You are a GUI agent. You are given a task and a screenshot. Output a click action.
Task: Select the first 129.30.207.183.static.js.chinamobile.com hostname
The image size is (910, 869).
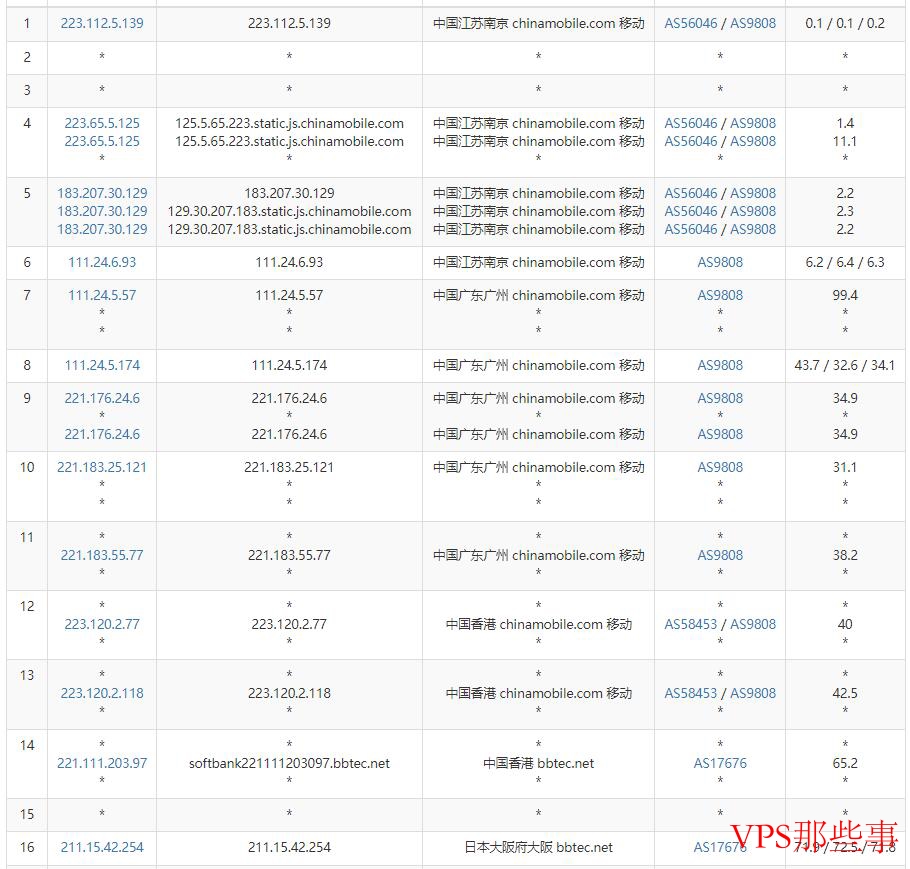click(289, 211)
